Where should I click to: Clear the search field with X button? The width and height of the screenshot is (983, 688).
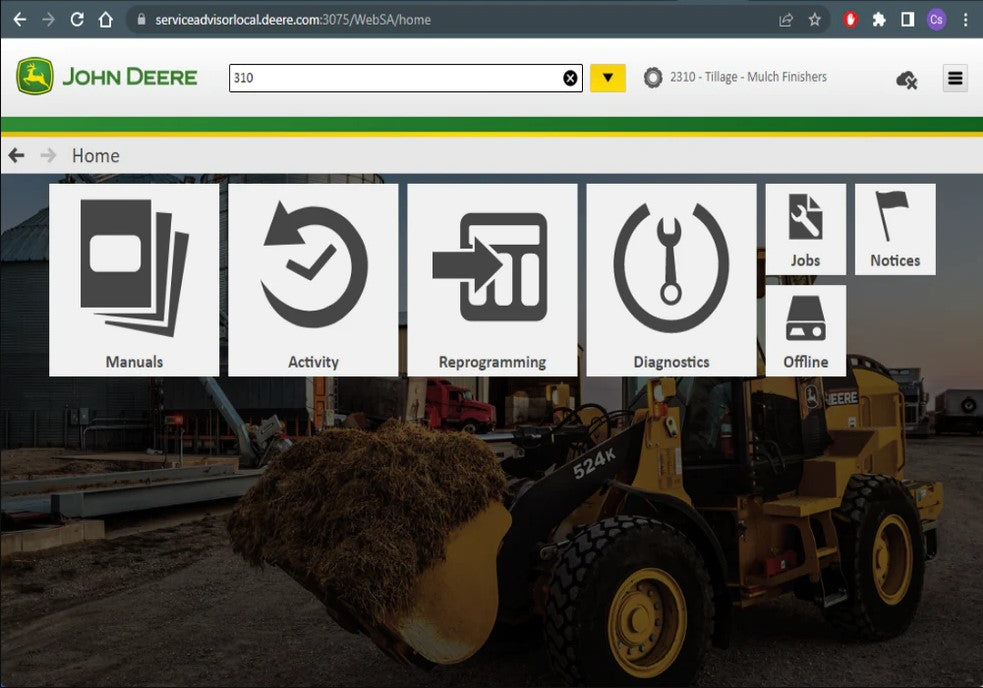570,78
